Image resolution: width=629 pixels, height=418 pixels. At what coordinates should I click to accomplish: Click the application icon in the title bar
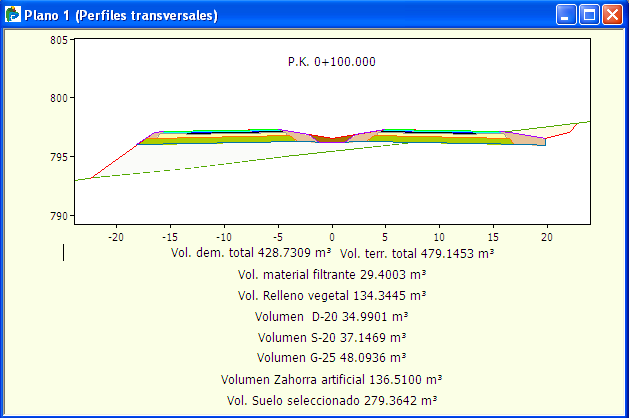click(13, 16)
